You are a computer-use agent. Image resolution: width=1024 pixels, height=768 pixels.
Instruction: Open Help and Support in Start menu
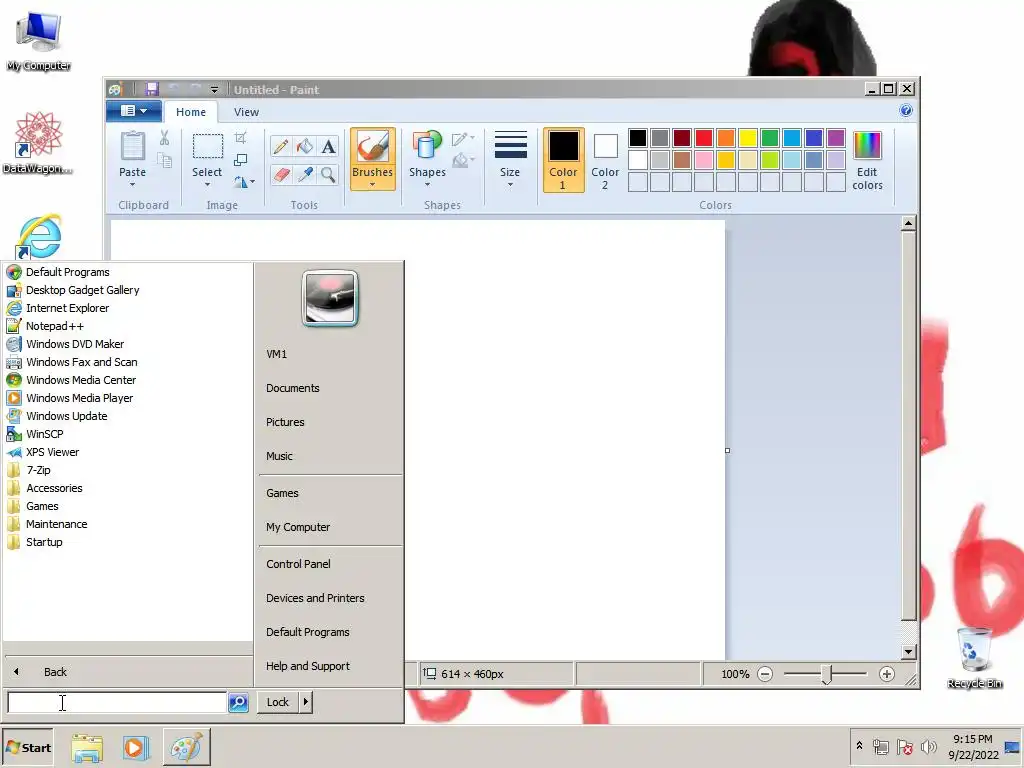click(x=308, y=665)
